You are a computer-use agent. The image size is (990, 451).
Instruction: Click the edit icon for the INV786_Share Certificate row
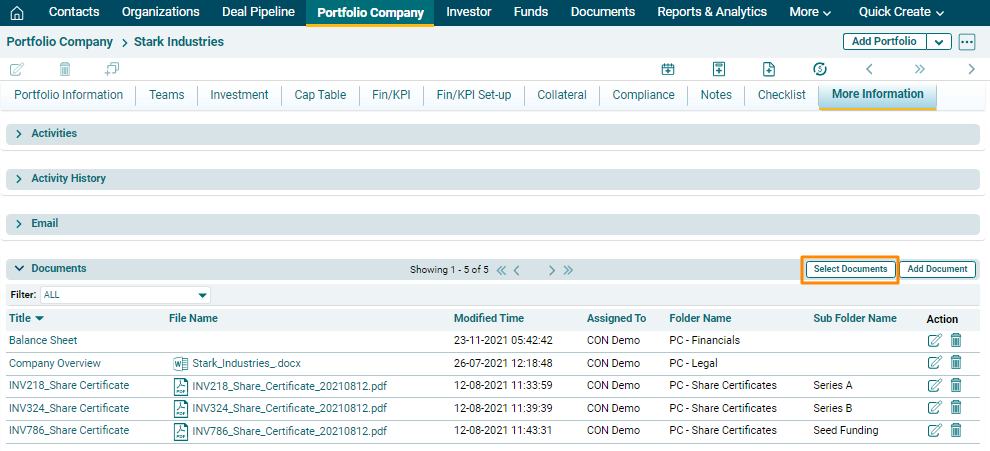pos(935,431)
